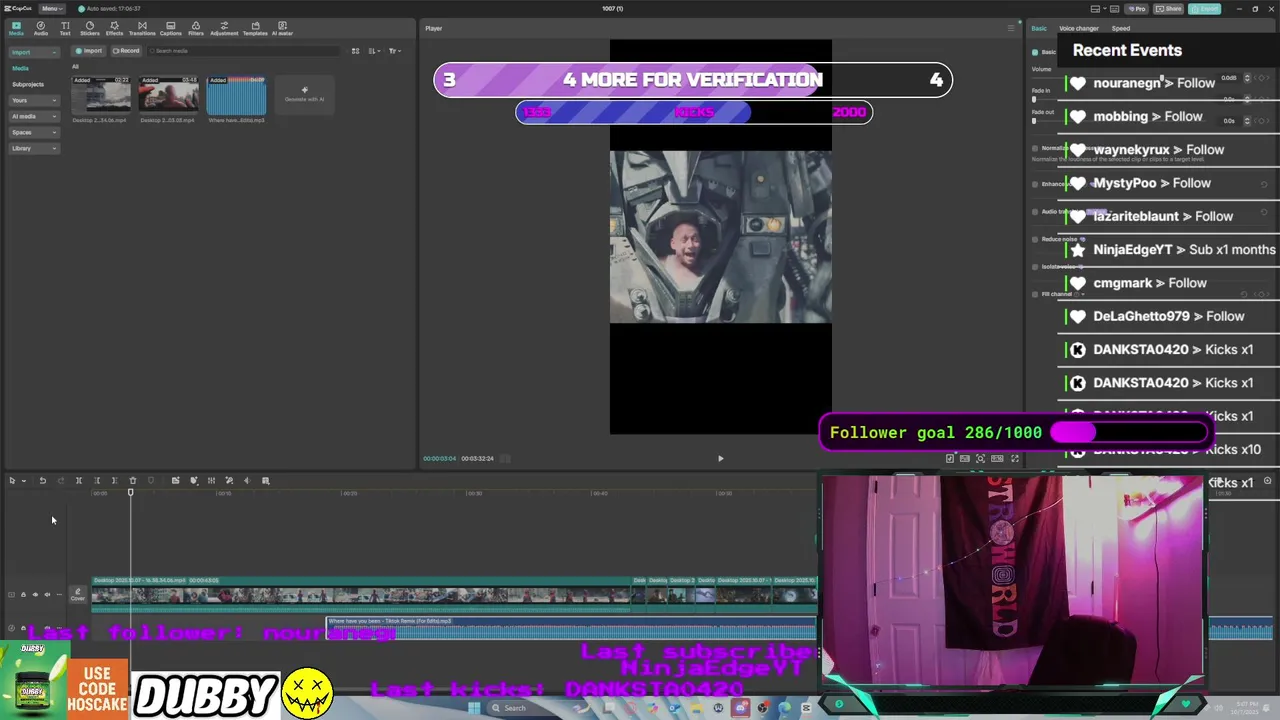Image resolution: width=1280 pixels, height=720 pixels.
Task: Open the Tr media filter dropdown
Action: pyautogui.click(x=395, y=51)
